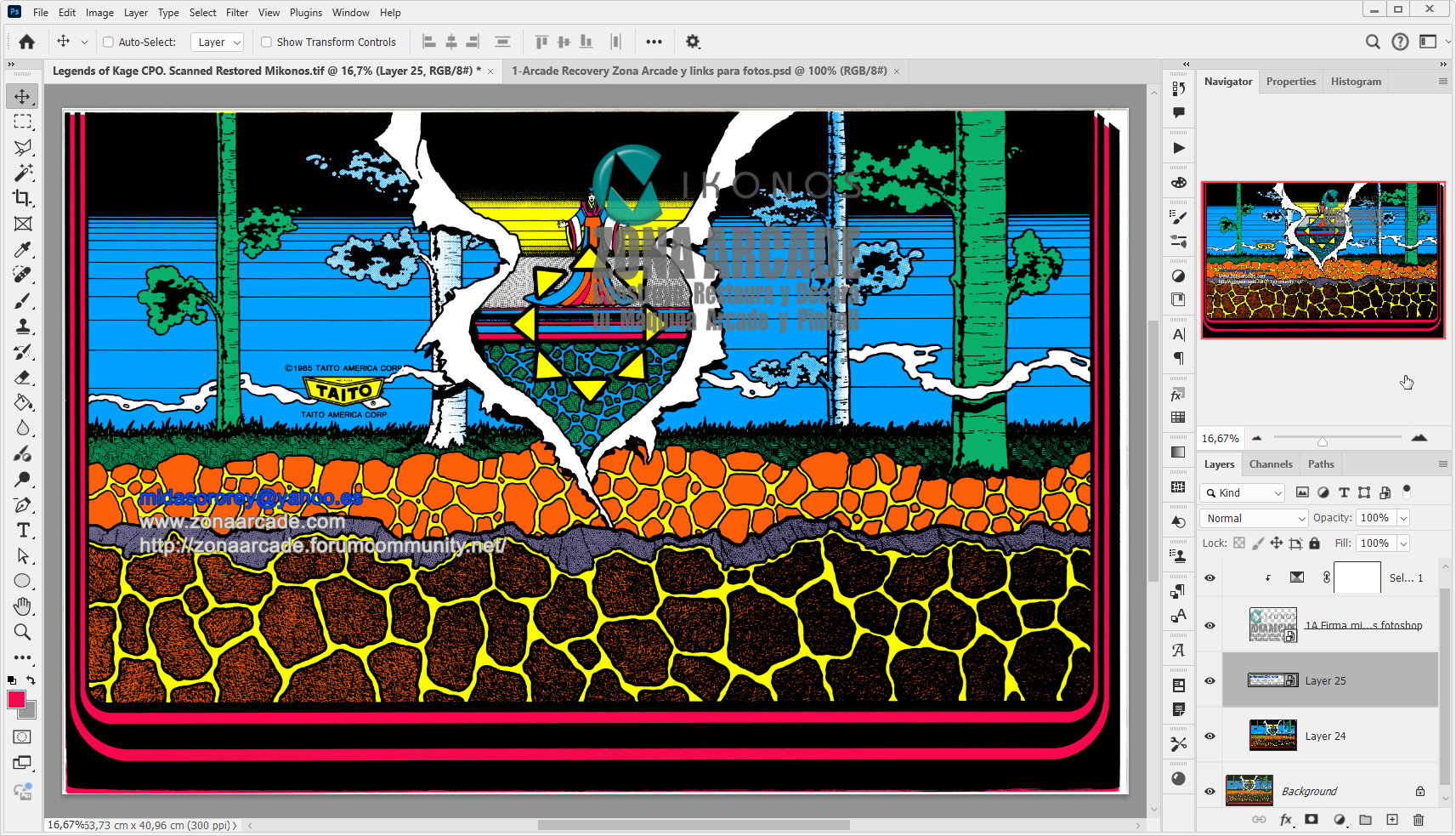Activate the Horizontal Type tool
Viewport: 1456px width, 836px height.
(x=22, y=530)
